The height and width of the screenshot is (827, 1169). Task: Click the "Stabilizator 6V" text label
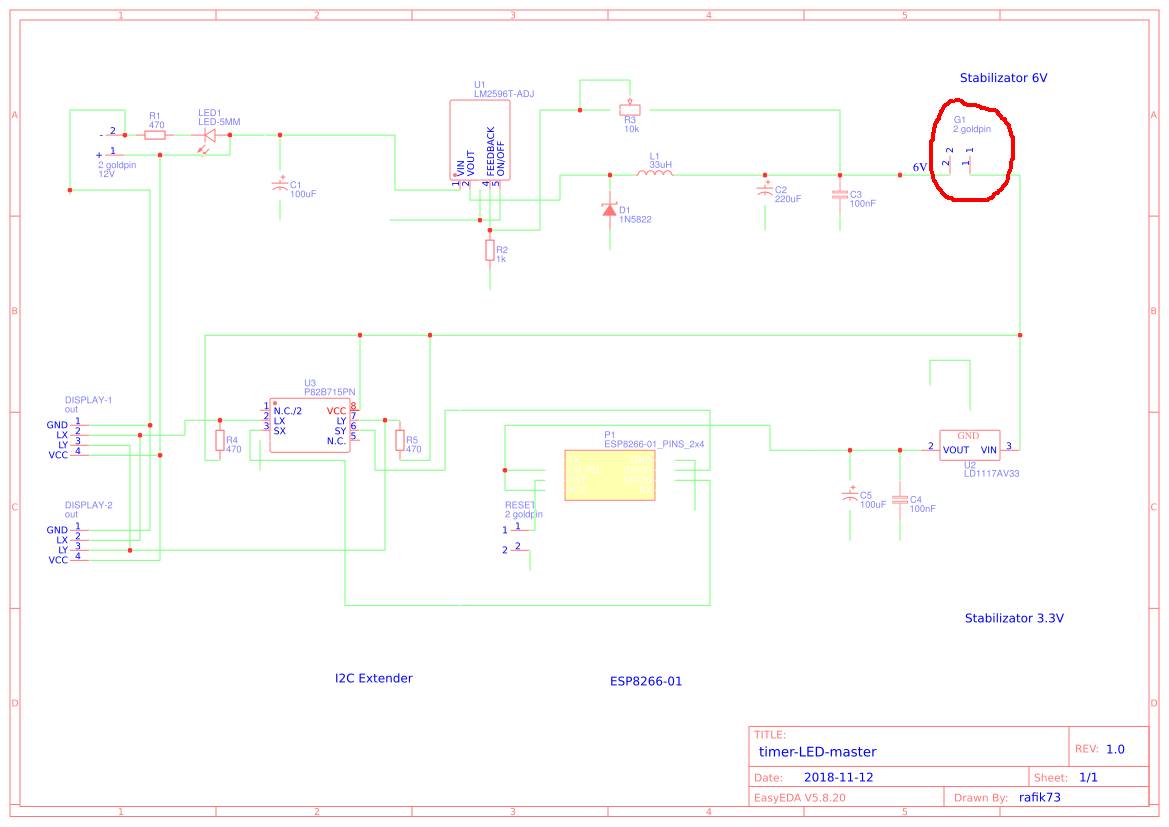tap(1003, 78)
